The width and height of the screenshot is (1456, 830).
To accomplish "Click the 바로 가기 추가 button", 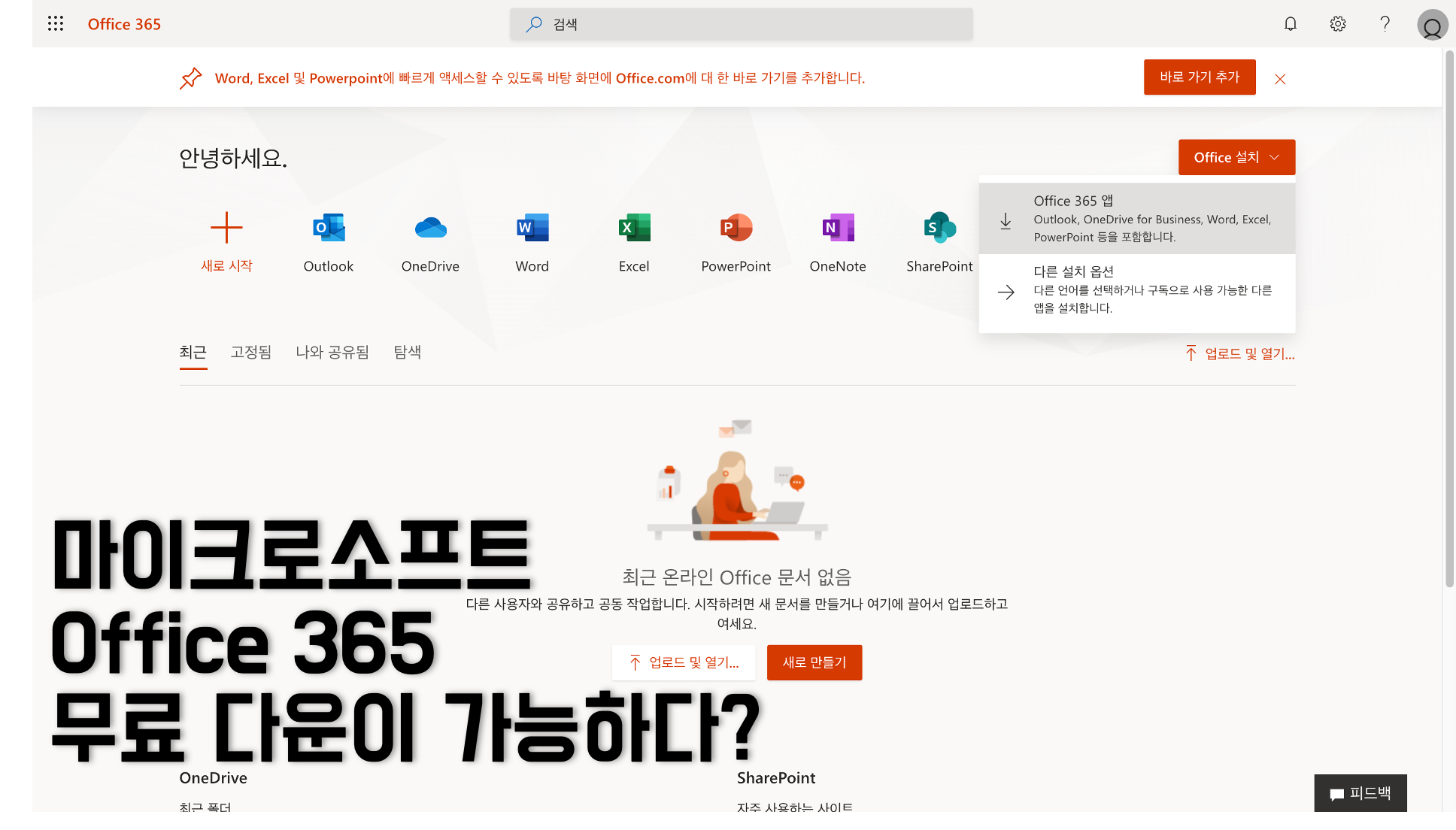I will click(x=1200, y=77).
